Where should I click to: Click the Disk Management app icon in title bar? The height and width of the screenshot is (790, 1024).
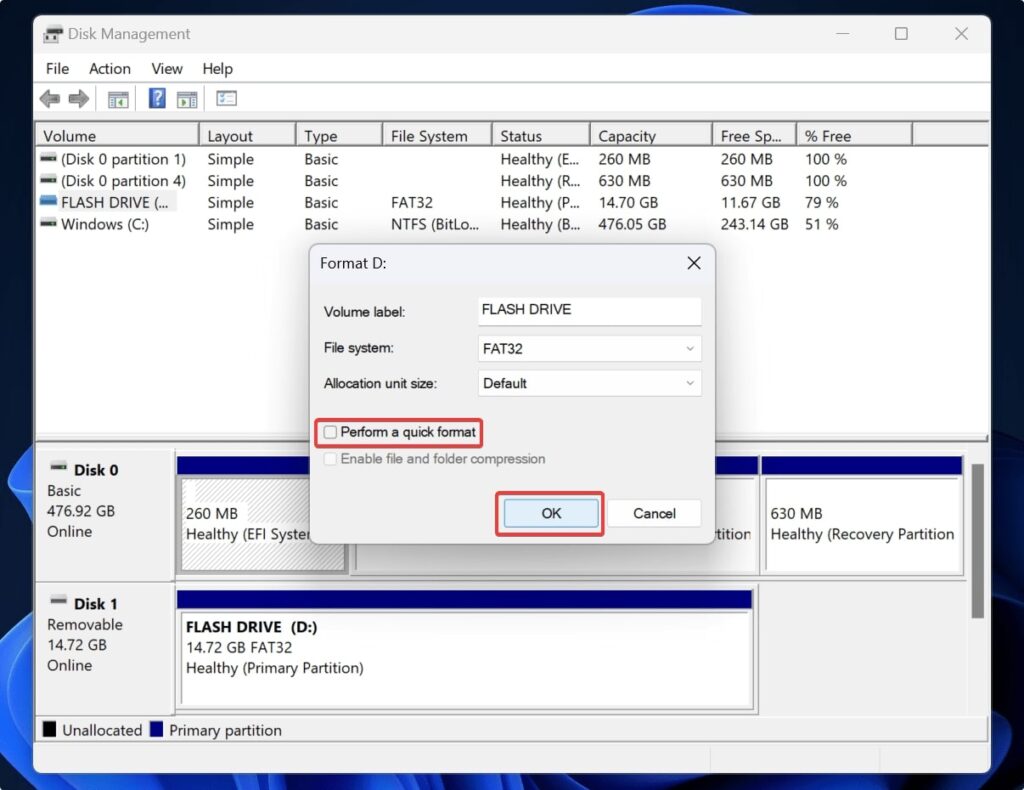click(x=52, y=33)
